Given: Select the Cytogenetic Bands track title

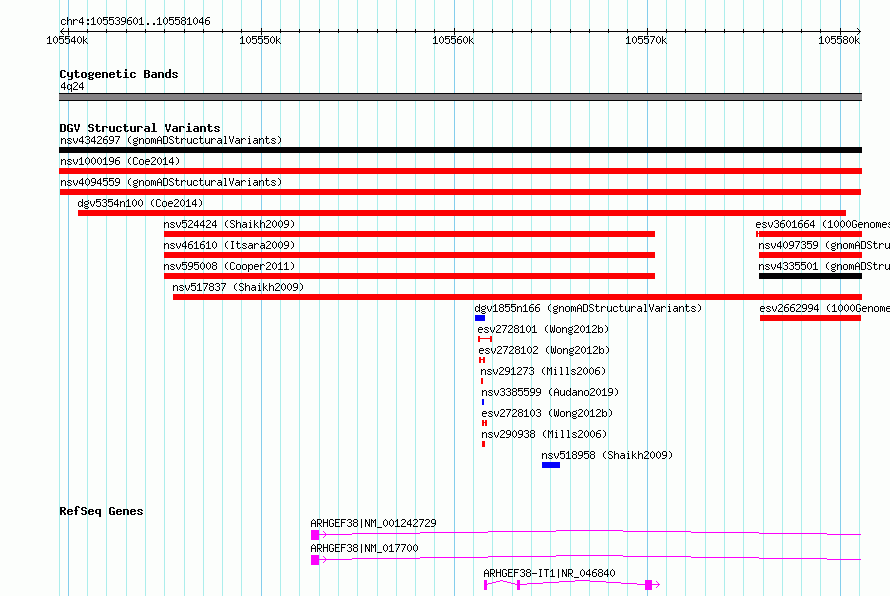Looking at the screenshot, I should point(119,74).
